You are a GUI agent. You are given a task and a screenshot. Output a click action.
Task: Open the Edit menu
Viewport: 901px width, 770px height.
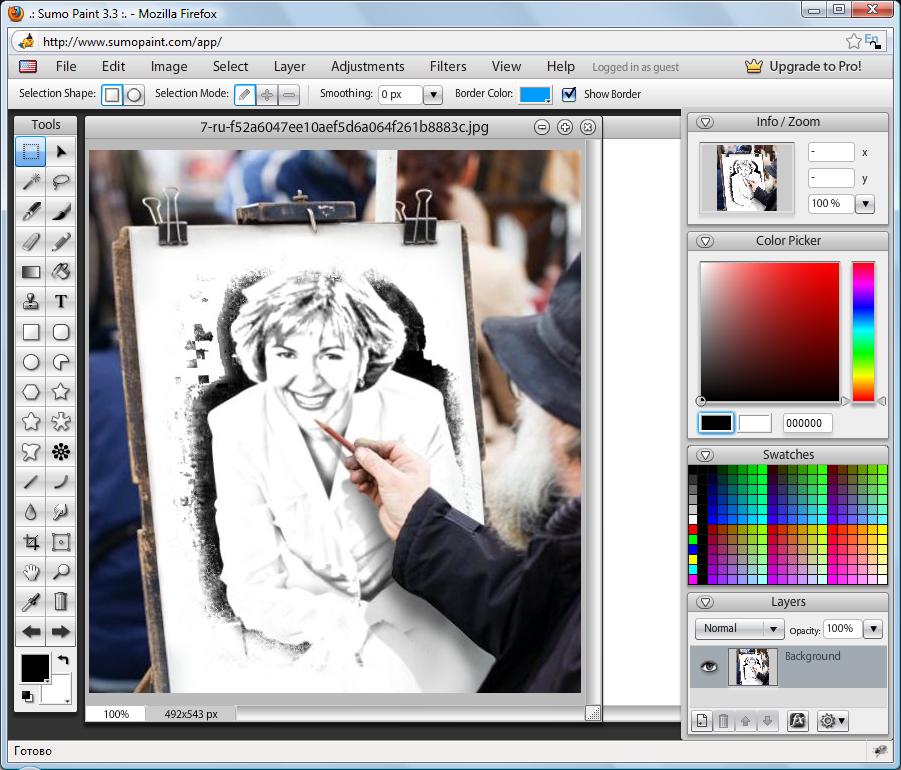113,67
